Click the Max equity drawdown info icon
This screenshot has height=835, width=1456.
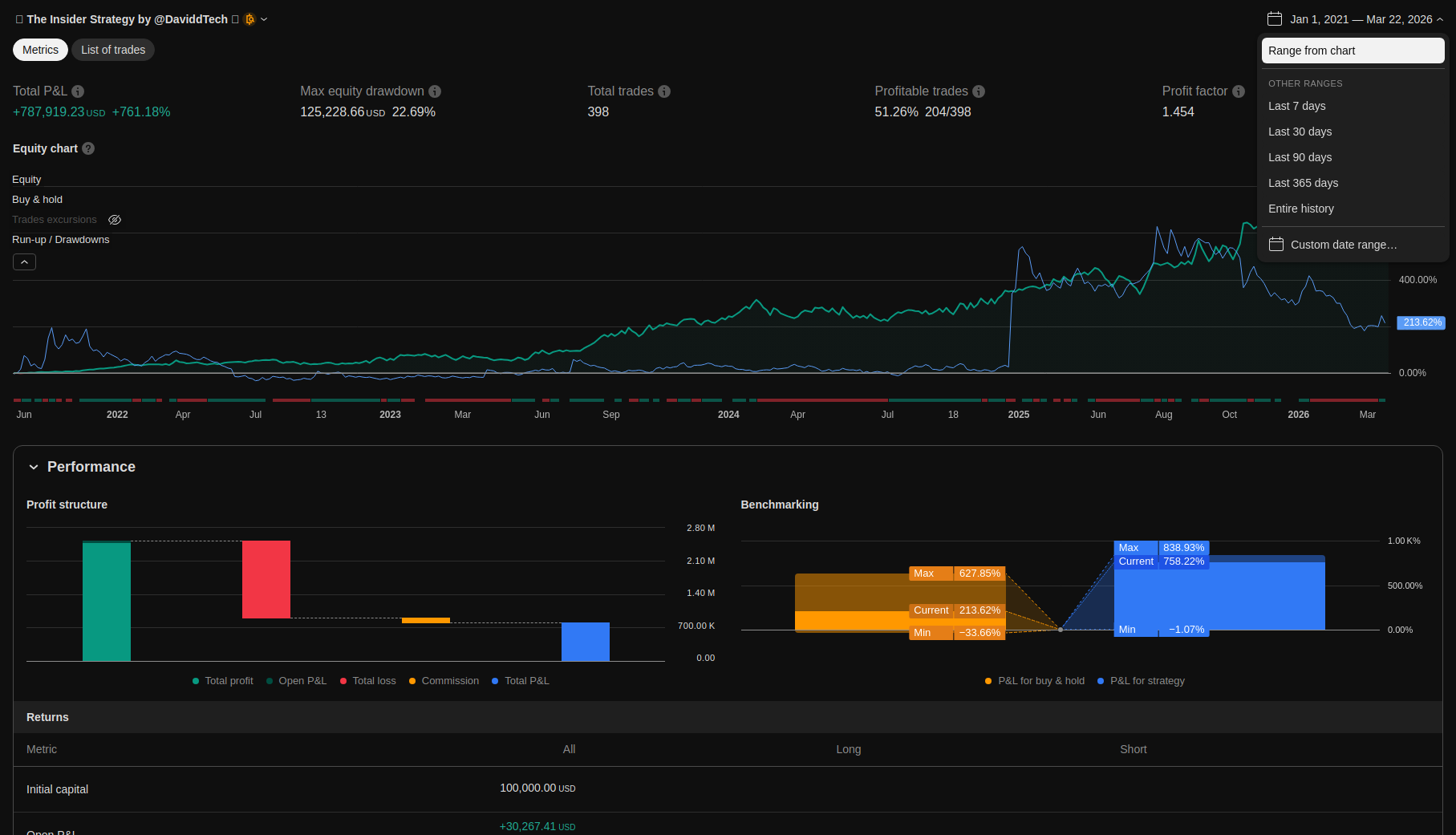point(435,91)
